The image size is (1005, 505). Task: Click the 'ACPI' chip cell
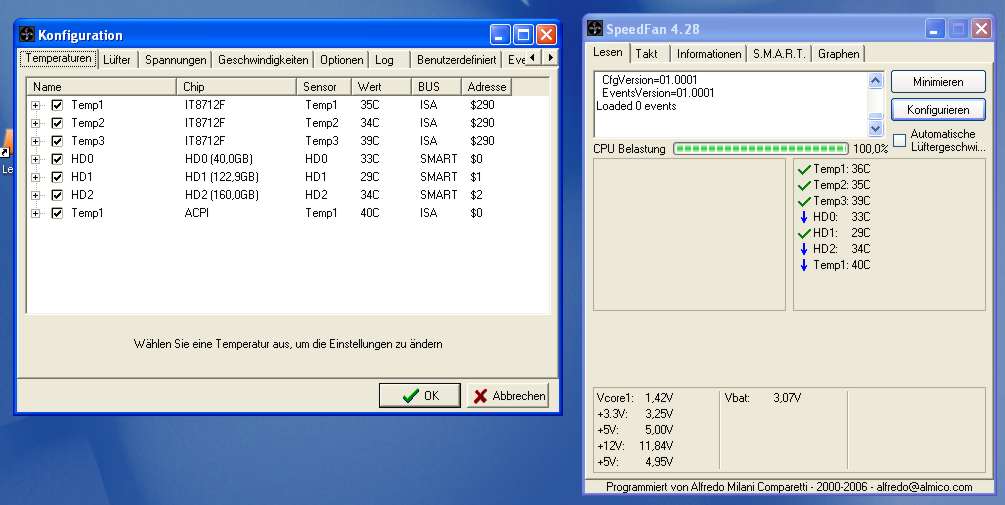pos(197,213)
